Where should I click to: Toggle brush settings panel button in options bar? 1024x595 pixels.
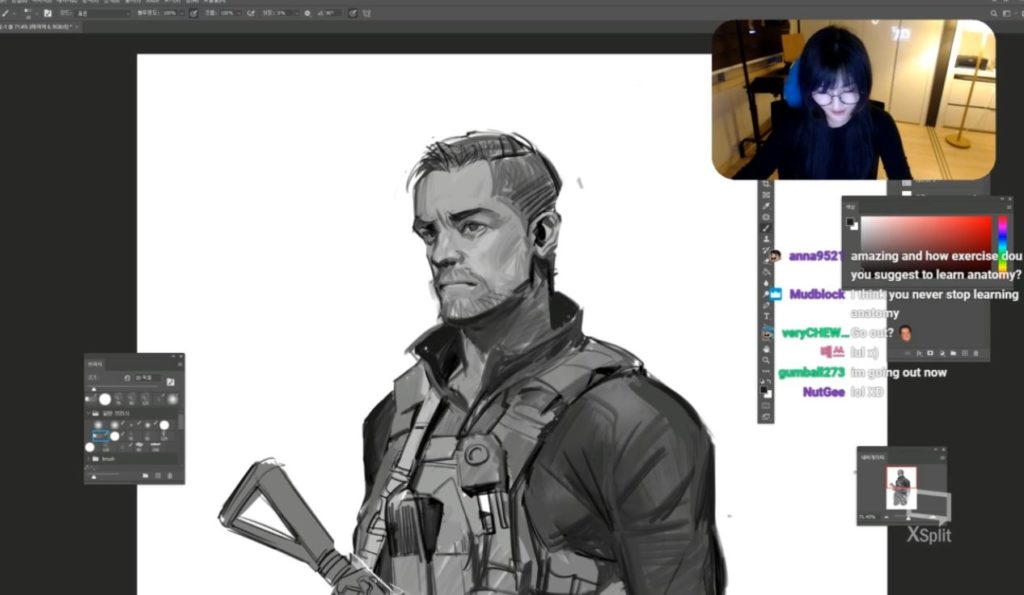pyautogui.click(x=47, y=13)
